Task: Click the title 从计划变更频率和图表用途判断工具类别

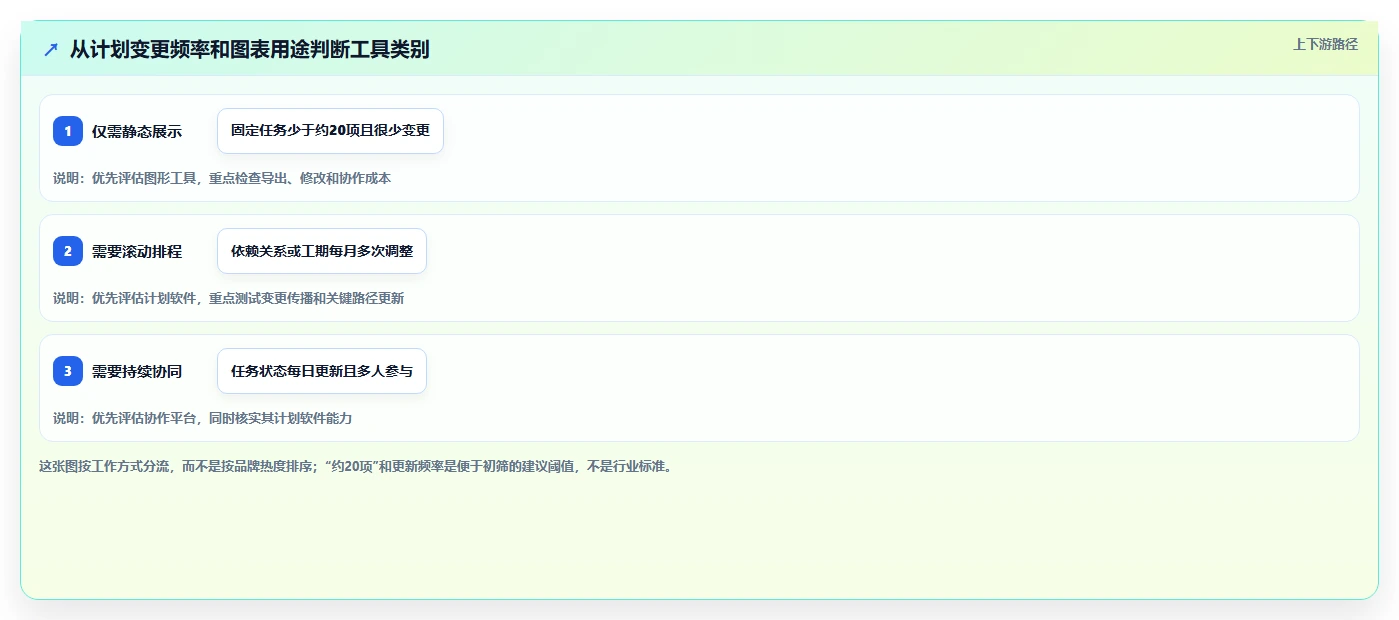Action: [x=249, y=49]
